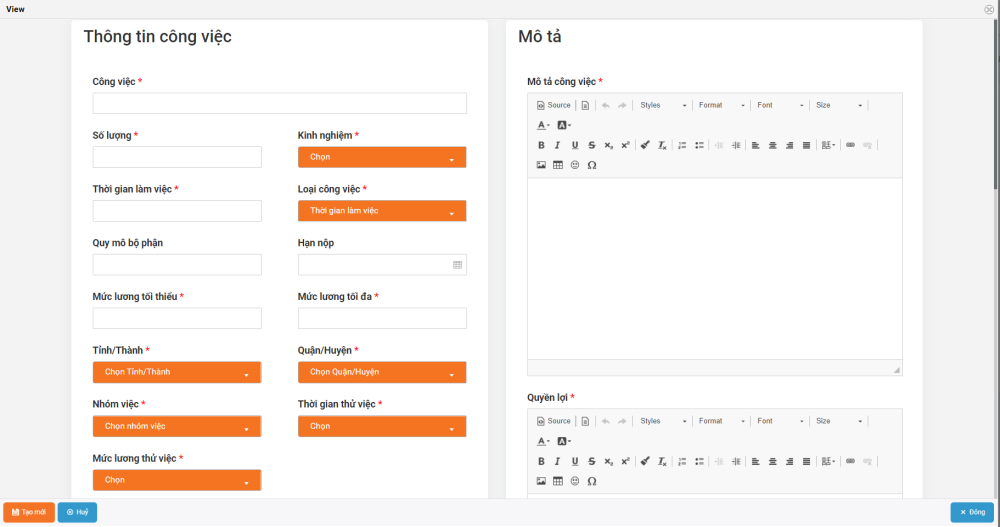The height and width of the screenshot is (527, 1000).
Task: Click Source button in Mô tả công việc editor
Action: (554, 105)
